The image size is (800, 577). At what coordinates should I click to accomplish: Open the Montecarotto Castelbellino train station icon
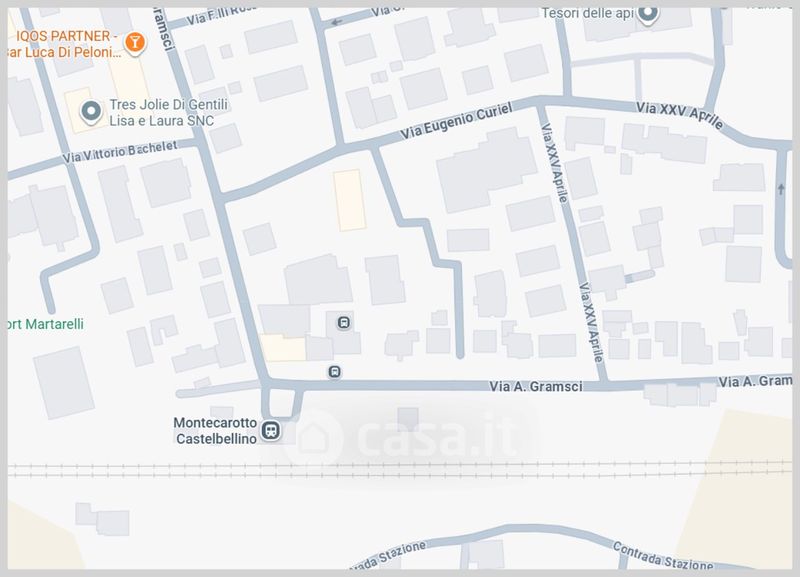point(270,431)
